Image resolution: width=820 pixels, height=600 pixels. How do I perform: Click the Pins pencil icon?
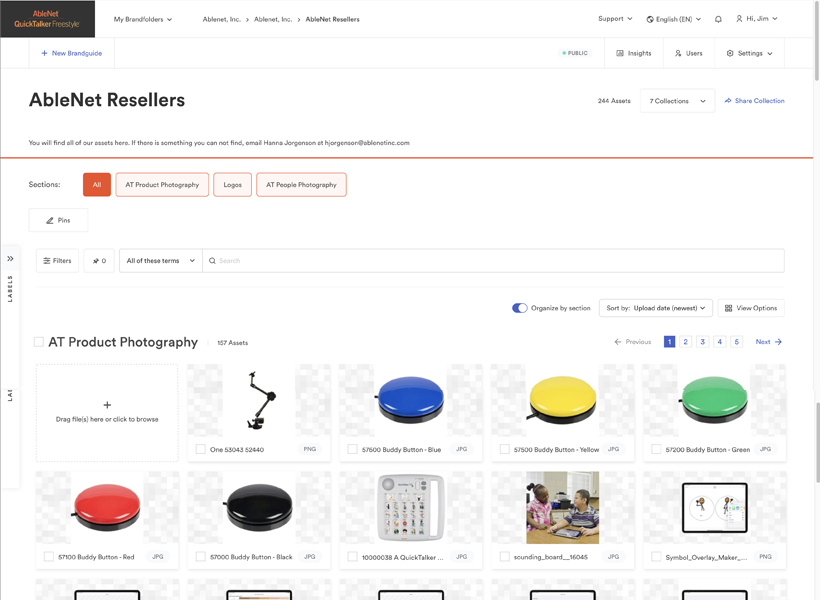[x=50, y=220]
